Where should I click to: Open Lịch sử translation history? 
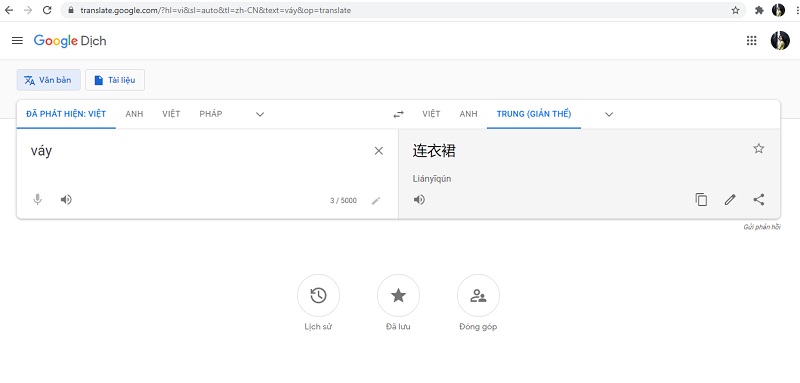click(x=318, y=295)
